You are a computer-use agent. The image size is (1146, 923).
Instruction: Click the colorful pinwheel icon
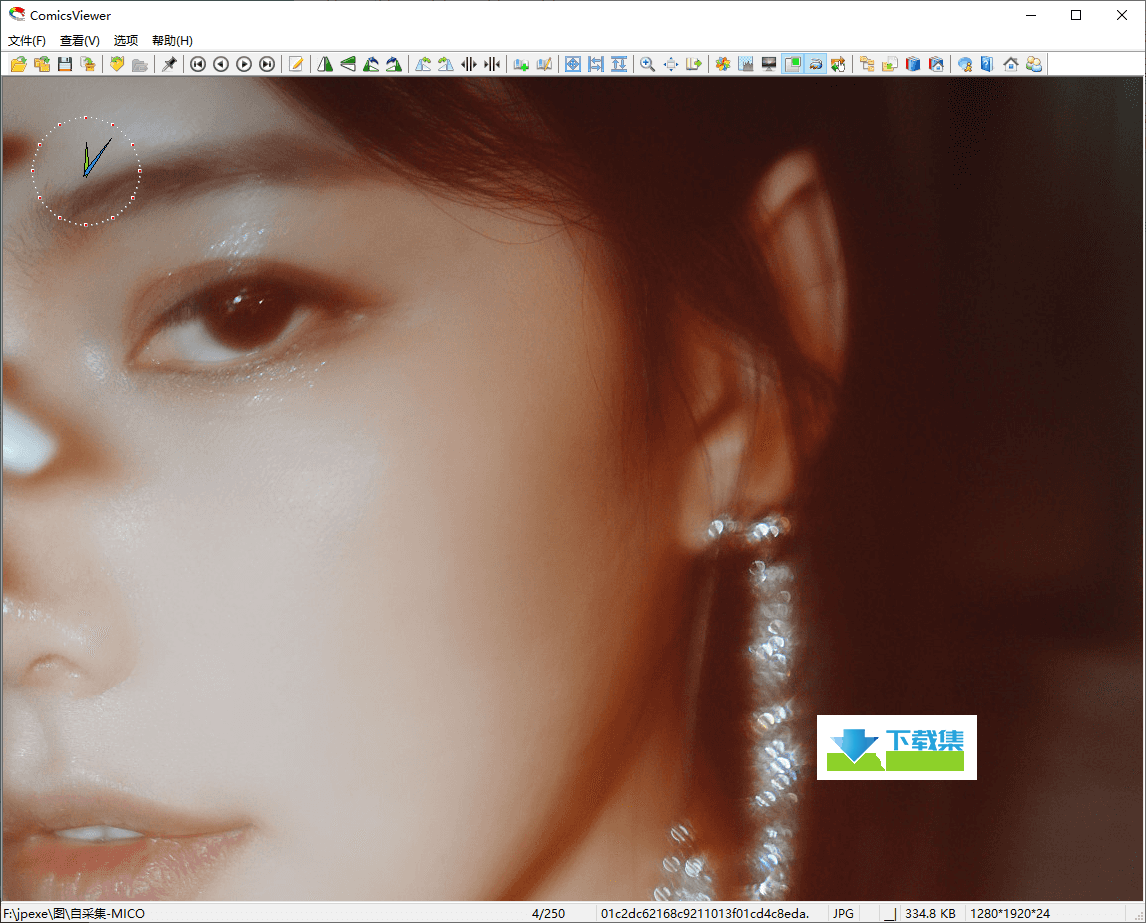click(x=723, y=64)
